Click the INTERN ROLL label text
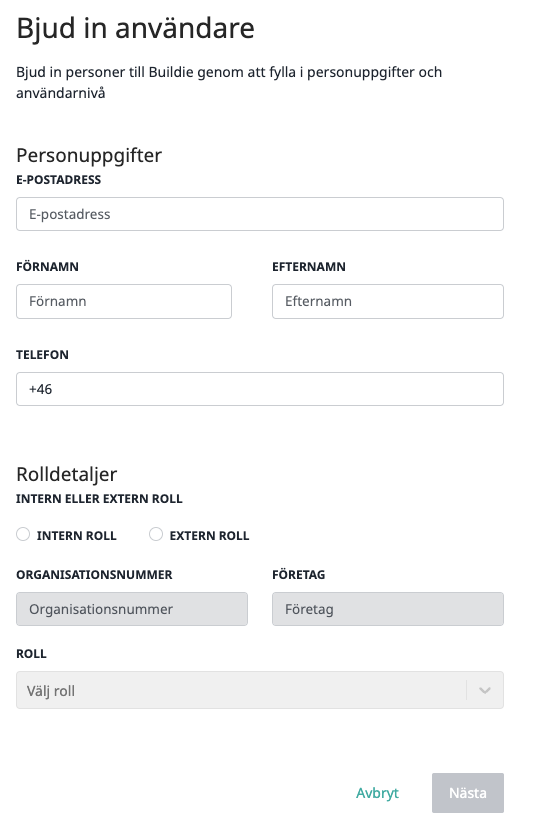 coord(76,536)
